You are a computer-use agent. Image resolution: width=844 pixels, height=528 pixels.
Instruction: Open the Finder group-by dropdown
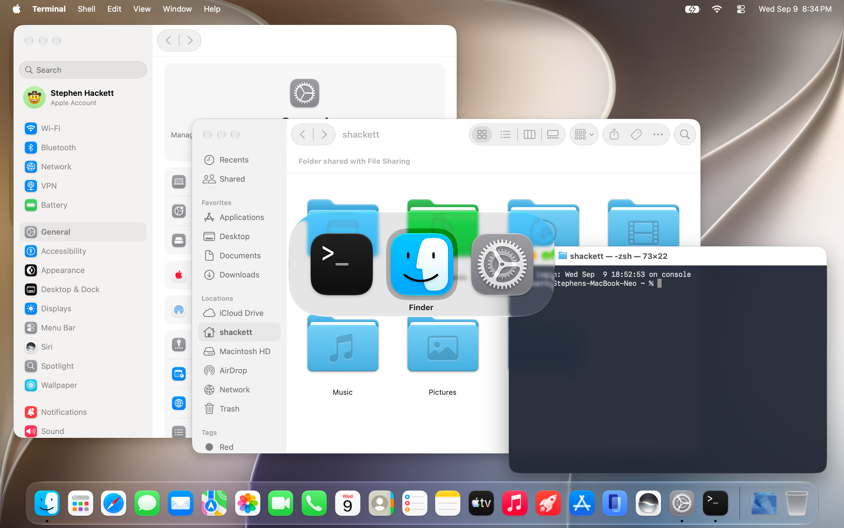(x=583, y=135)
